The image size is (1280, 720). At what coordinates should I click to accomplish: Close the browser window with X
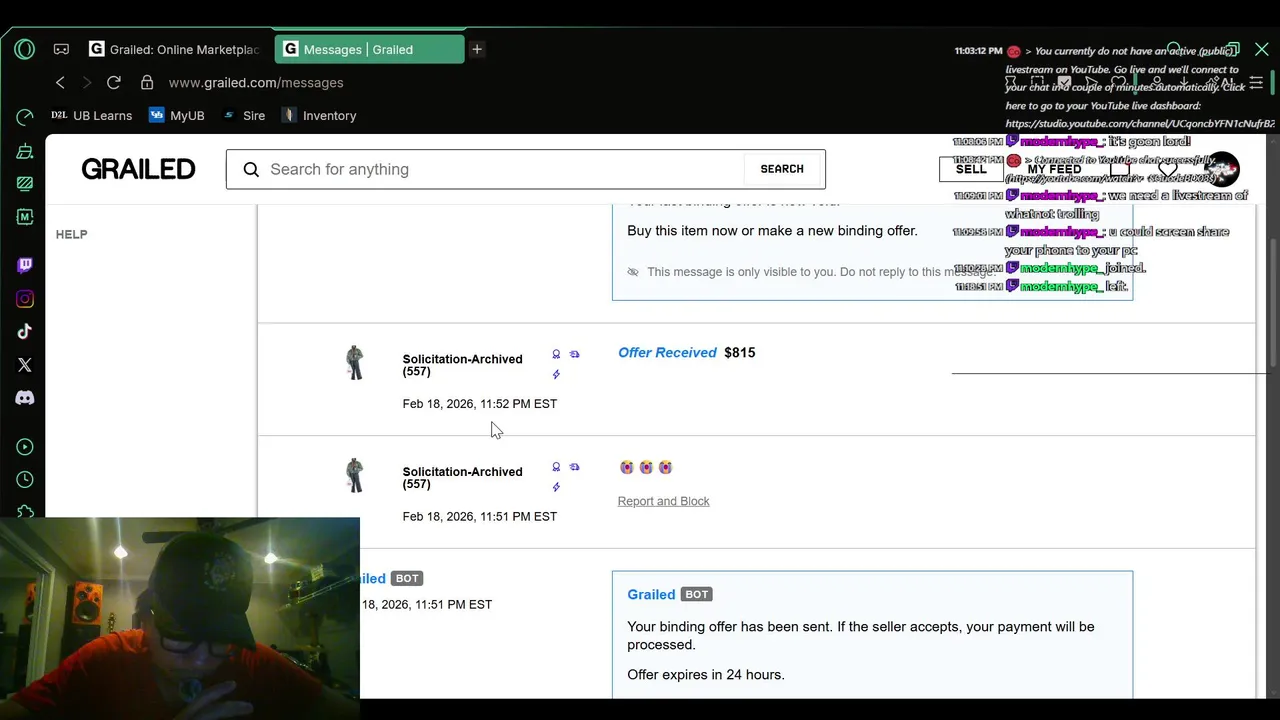(1262, 49)
